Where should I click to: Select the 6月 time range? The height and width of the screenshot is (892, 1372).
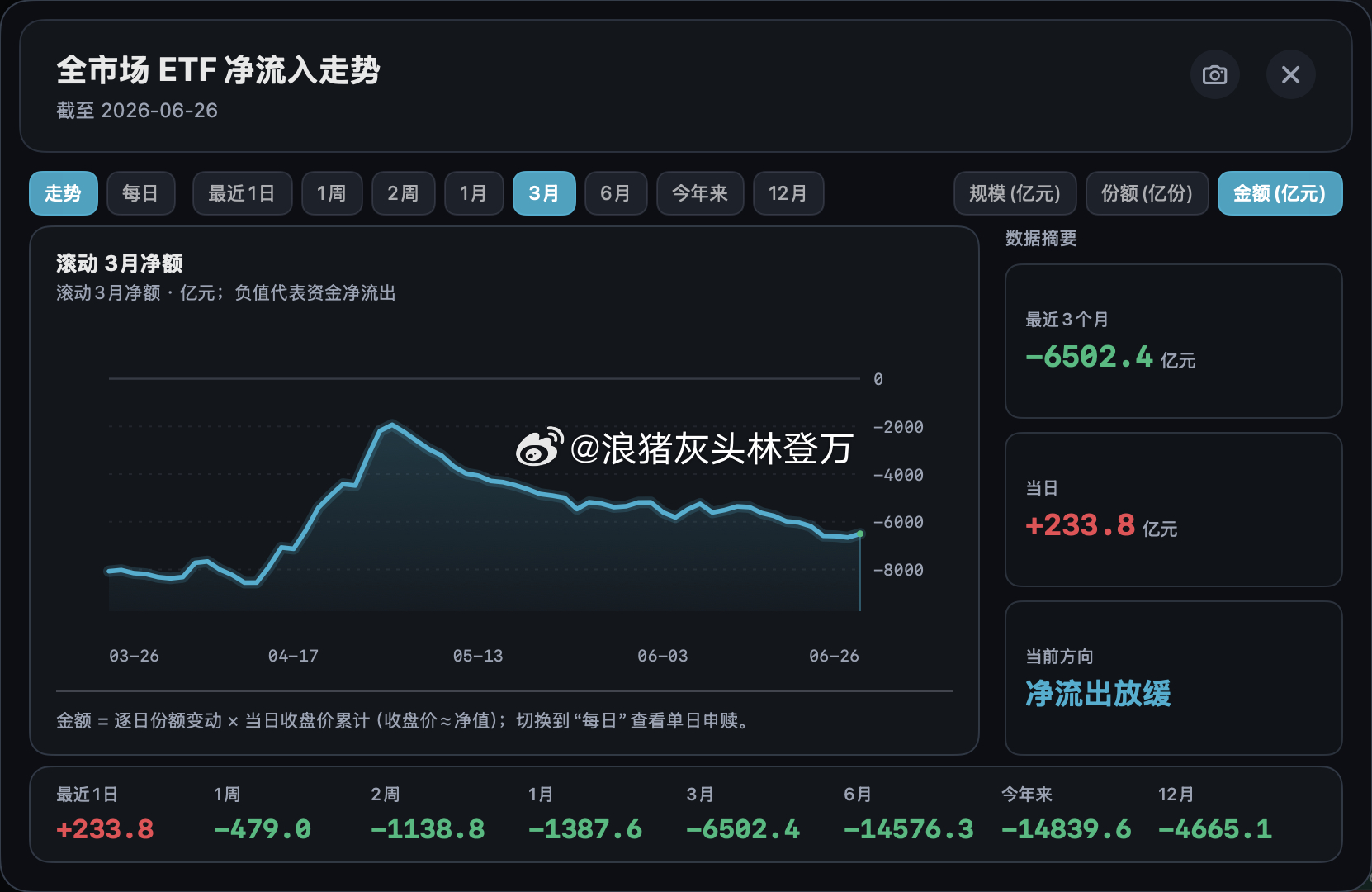616,193
